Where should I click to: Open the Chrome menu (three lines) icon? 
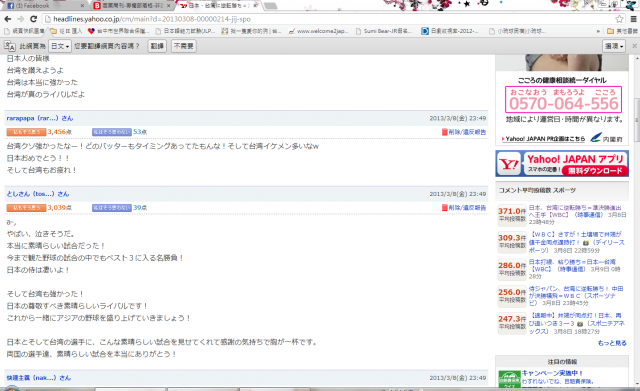coord(633,19)
